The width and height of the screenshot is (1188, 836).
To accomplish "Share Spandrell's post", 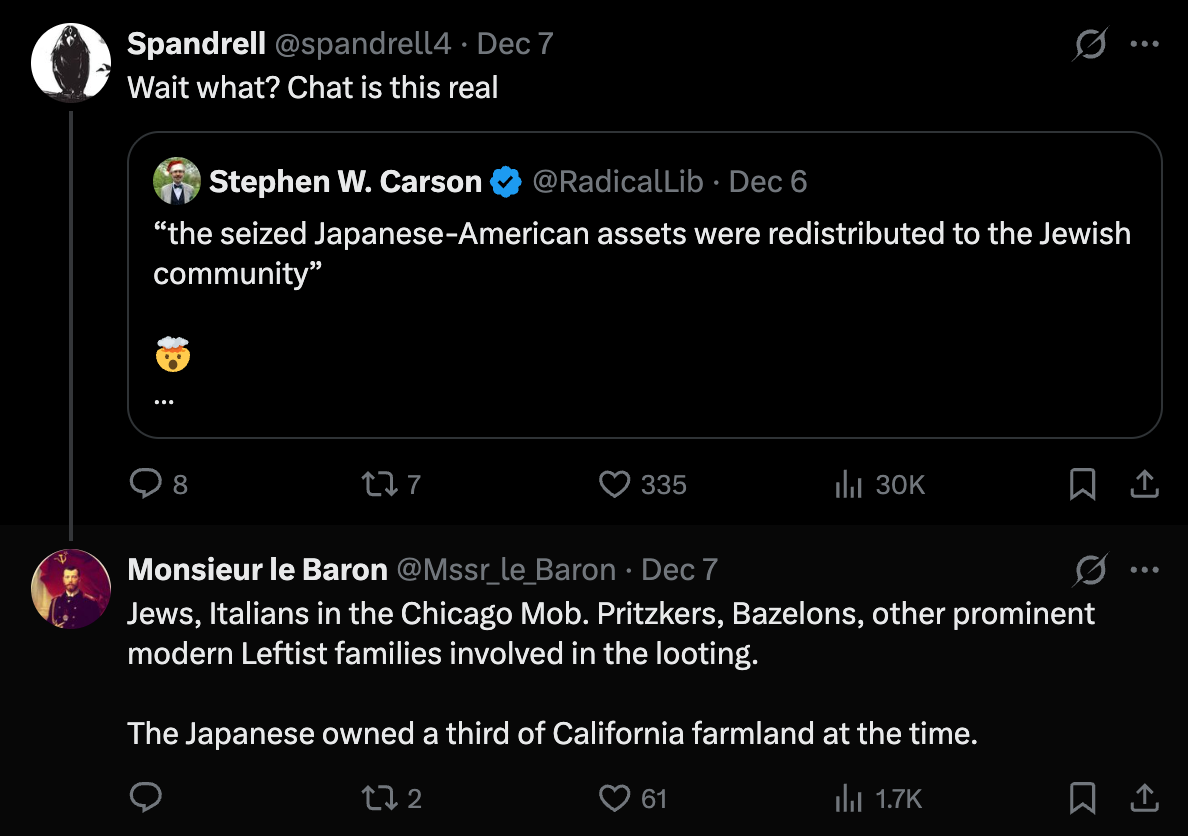I will (x=1143, y=485).
